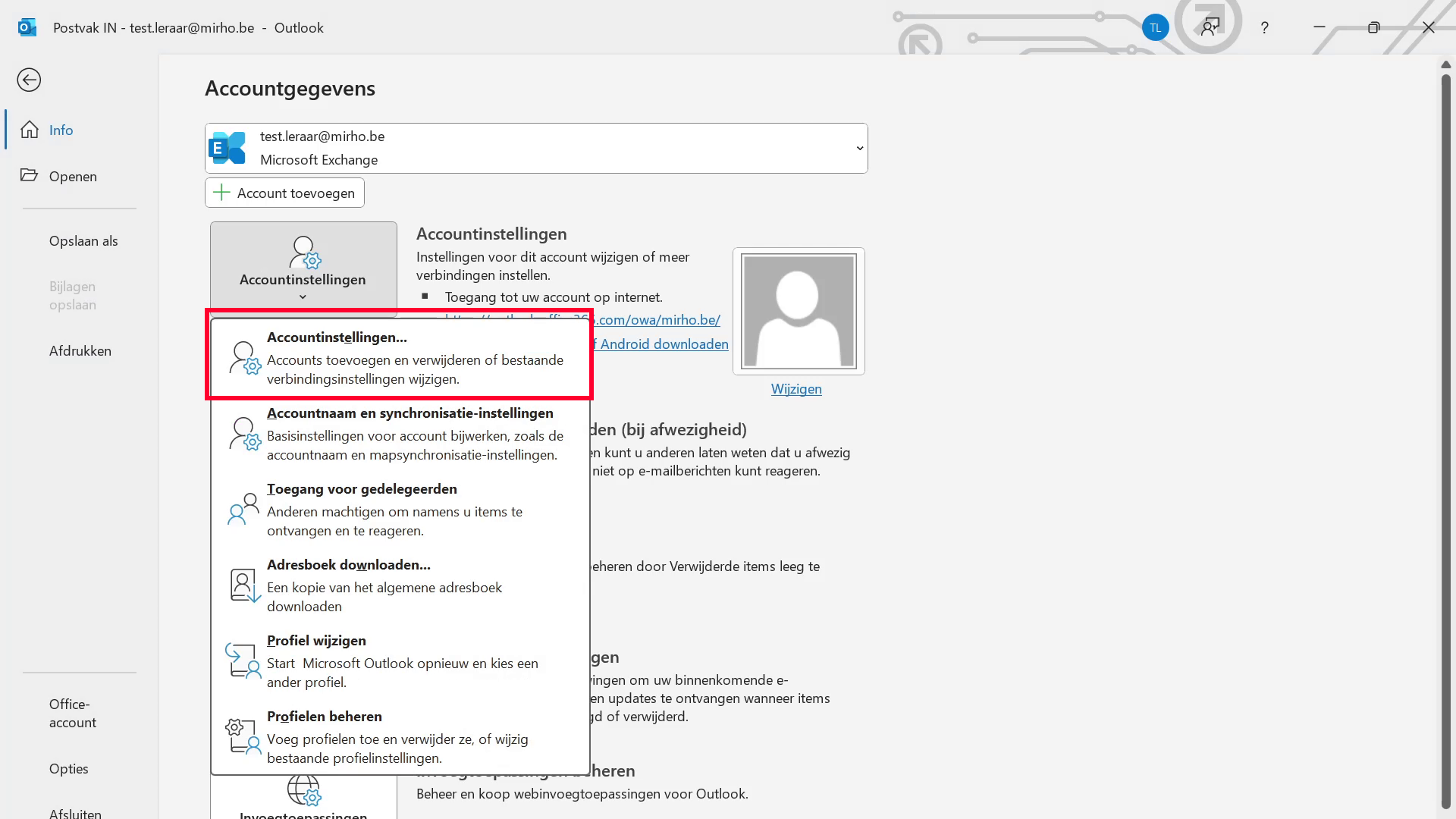Click the Info home icon
The width and height of the screenshot is (1456, 819).
[30, 130]
